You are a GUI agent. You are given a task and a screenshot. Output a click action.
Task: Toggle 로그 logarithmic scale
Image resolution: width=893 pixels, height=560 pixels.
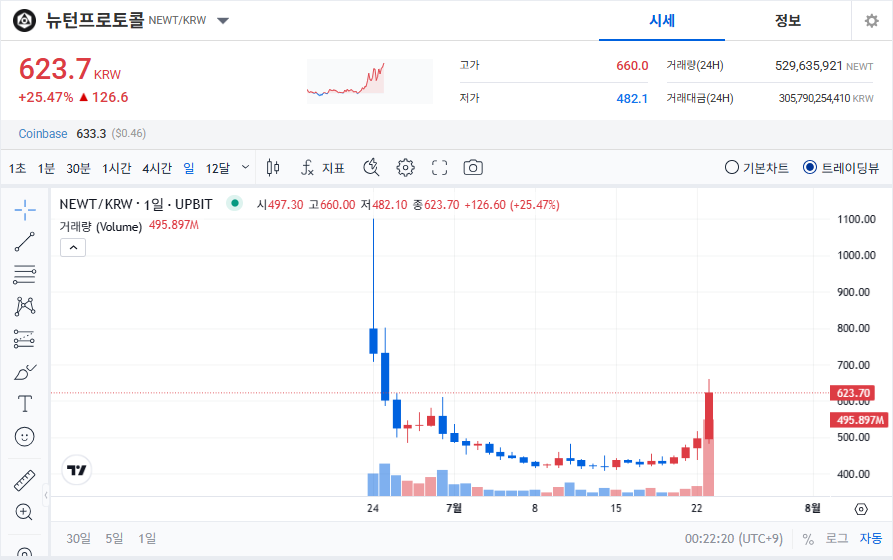tap(837, 538)
